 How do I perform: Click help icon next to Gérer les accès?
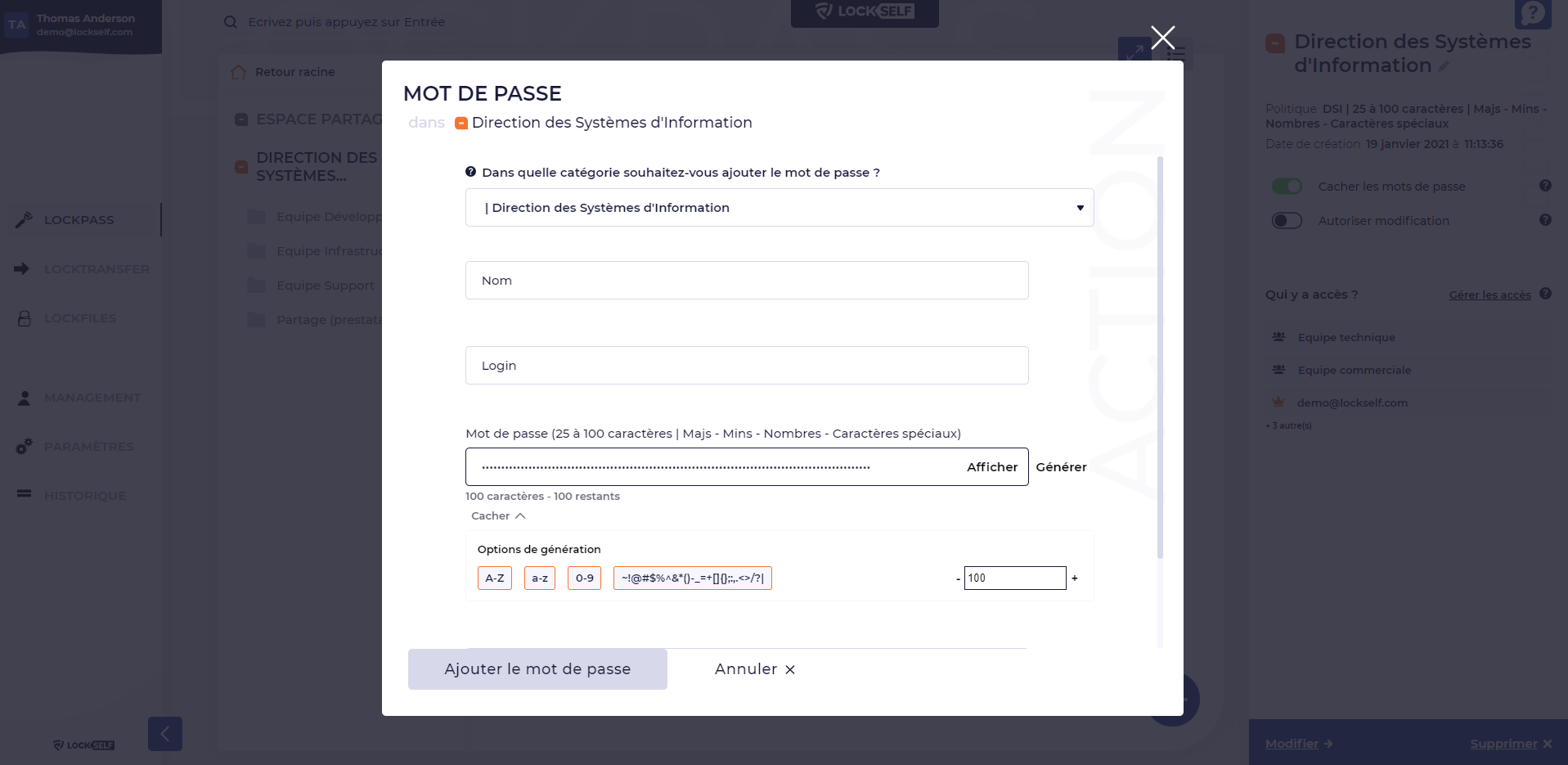click(x=1545, y=294)
